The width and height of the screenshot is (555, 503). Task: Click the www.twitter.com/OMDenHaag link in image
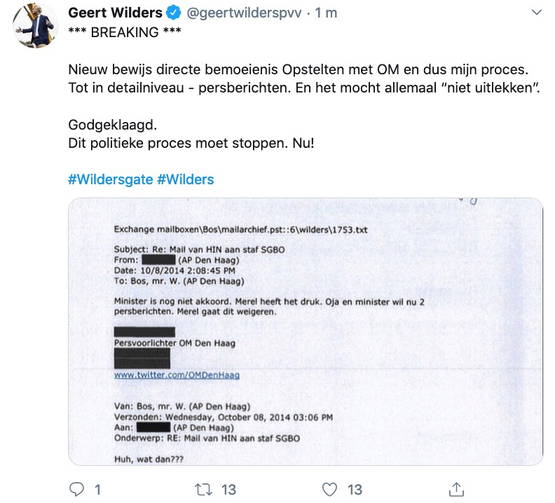tap(177, 375)
